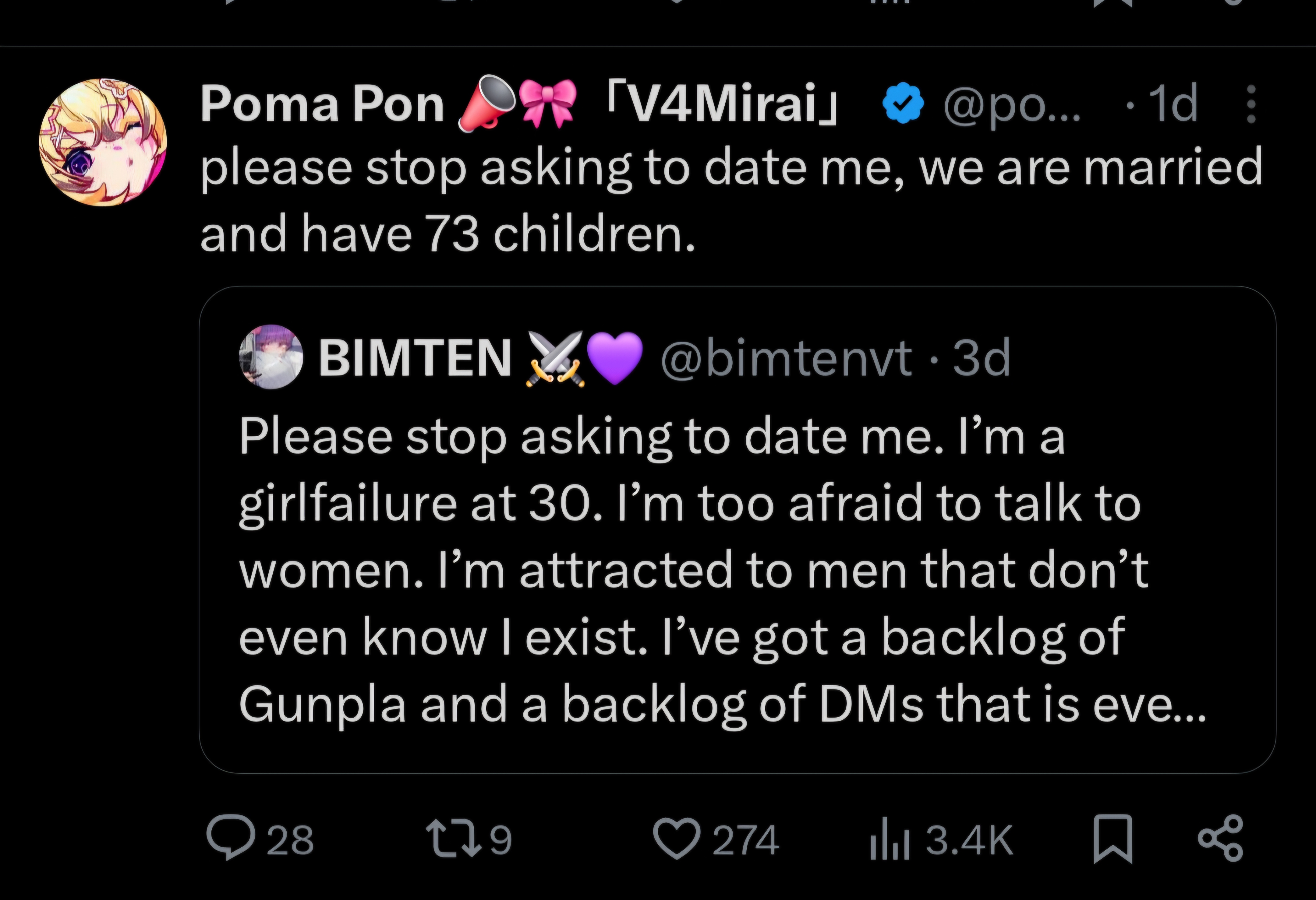The width and height of the screenshot is (1316, 900).
Task: Open BIMTEN's small profile avatar
Action: 271,357
